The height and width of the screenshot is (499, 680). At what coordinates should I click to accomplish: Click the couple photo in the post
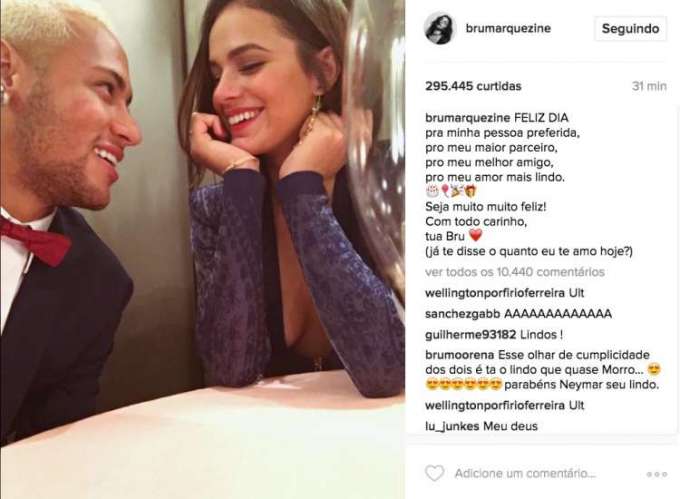pyautogui.click(x=203, y=249)
